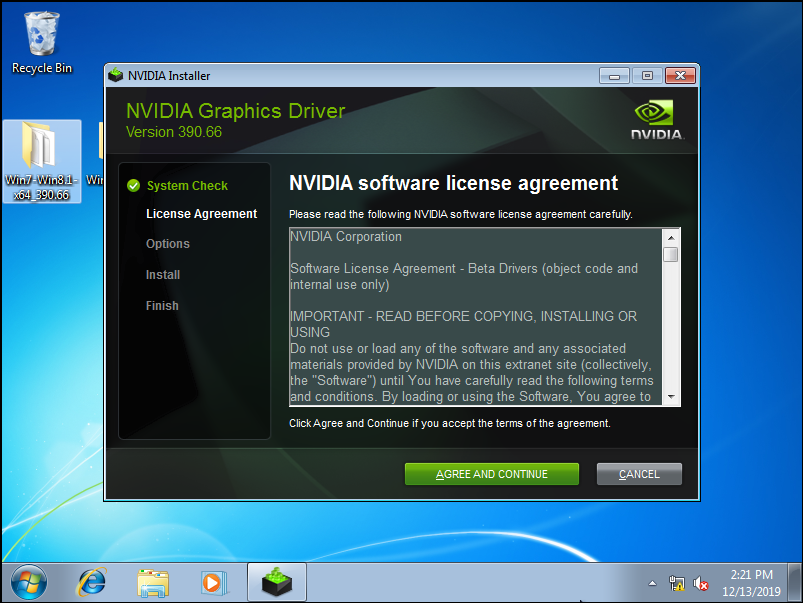This screenshot has width=803, height=603.
Task: Click the Show desktop button
Action: pyautogui.click(x=795, y=583)
